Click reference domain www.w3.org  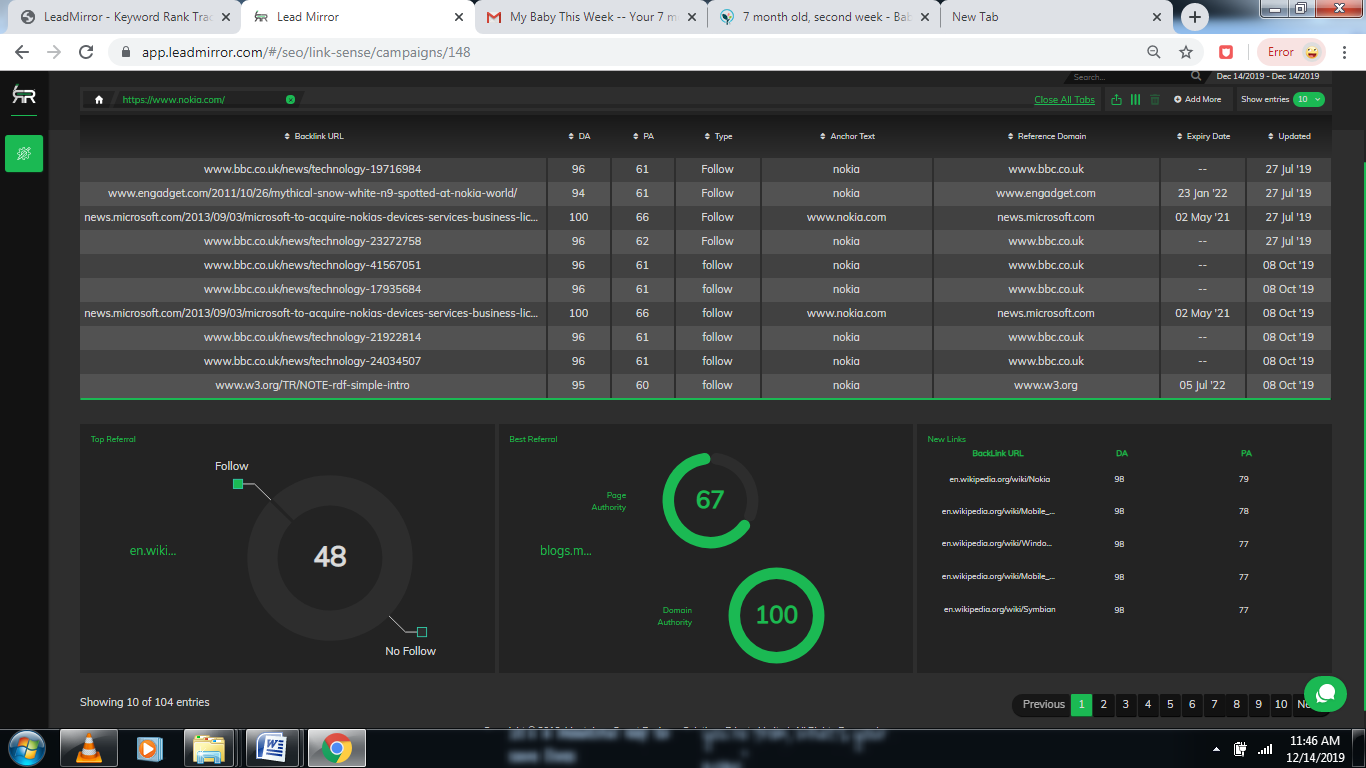pyautogui.click(x=1046, y=385)
